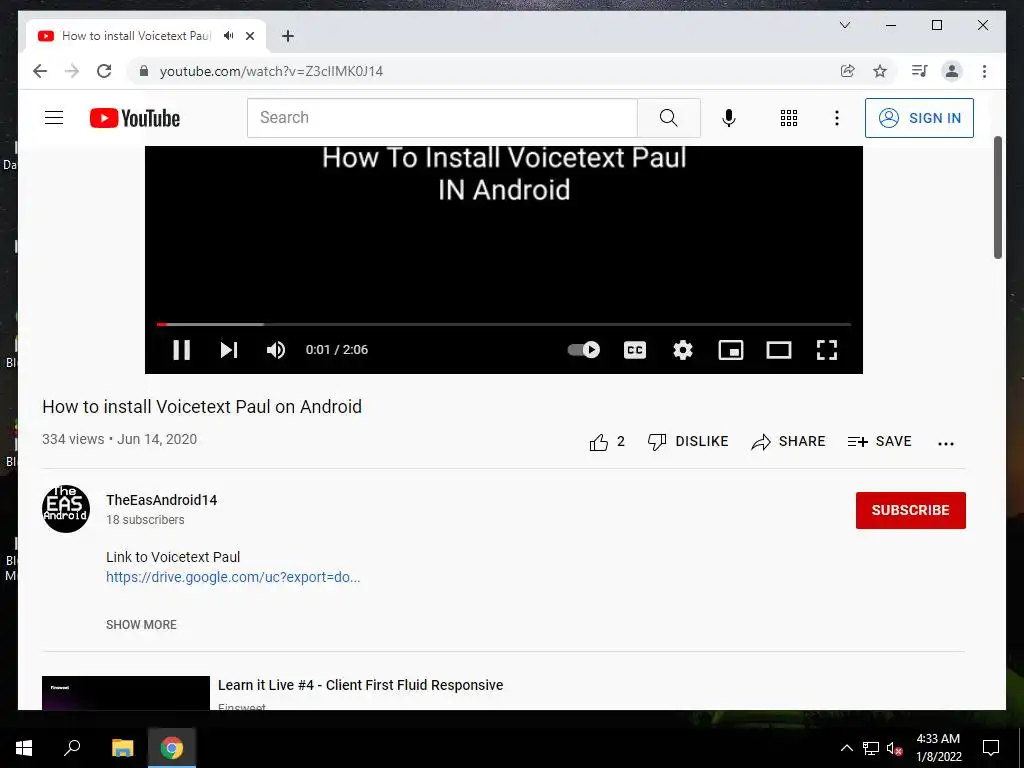The width and height of the screenshot is (1024, 768).
Task: View site information lock icon
Action: coord(144,71)
